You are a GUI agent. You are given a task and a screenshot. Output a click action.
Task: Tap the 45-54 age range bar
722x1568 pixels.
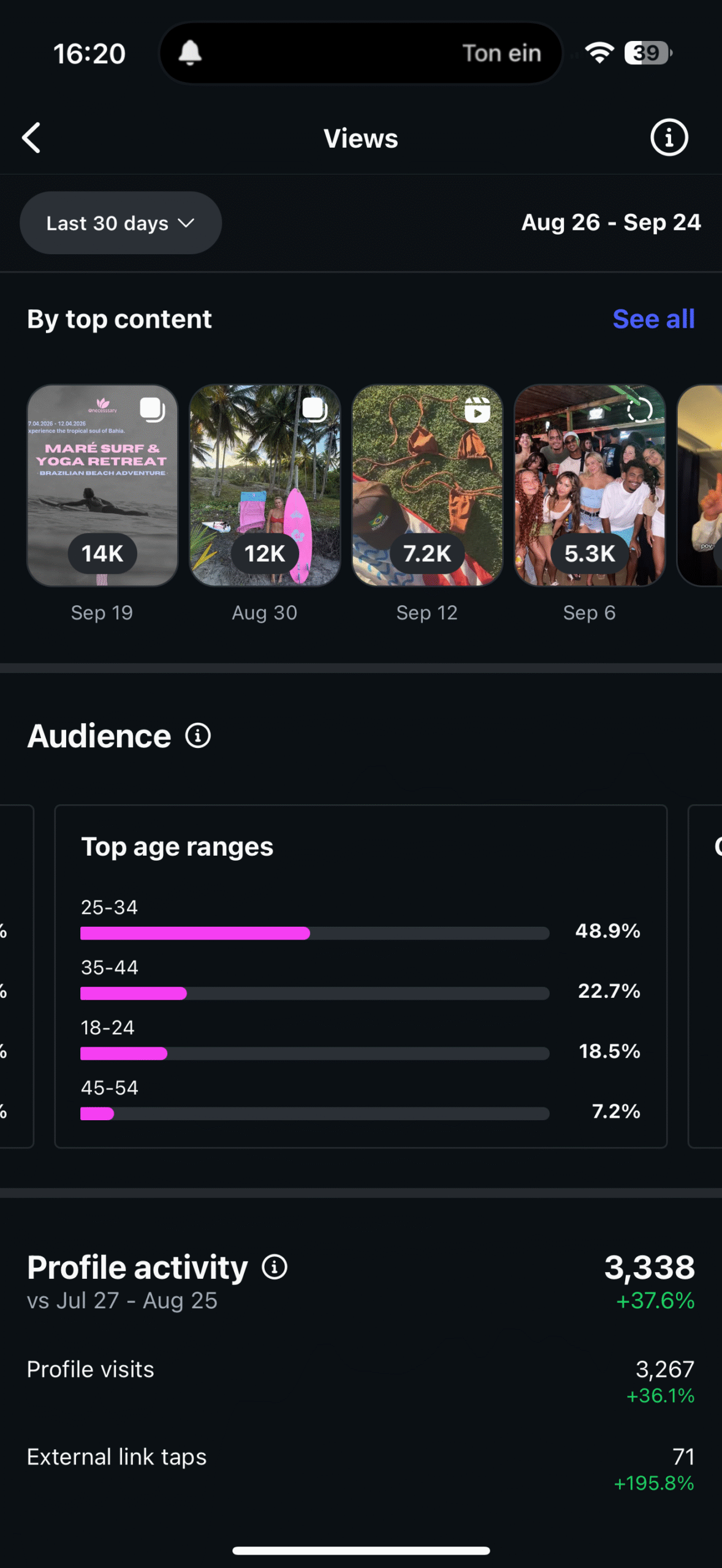pyautogui.click(x=314, y=1114)
